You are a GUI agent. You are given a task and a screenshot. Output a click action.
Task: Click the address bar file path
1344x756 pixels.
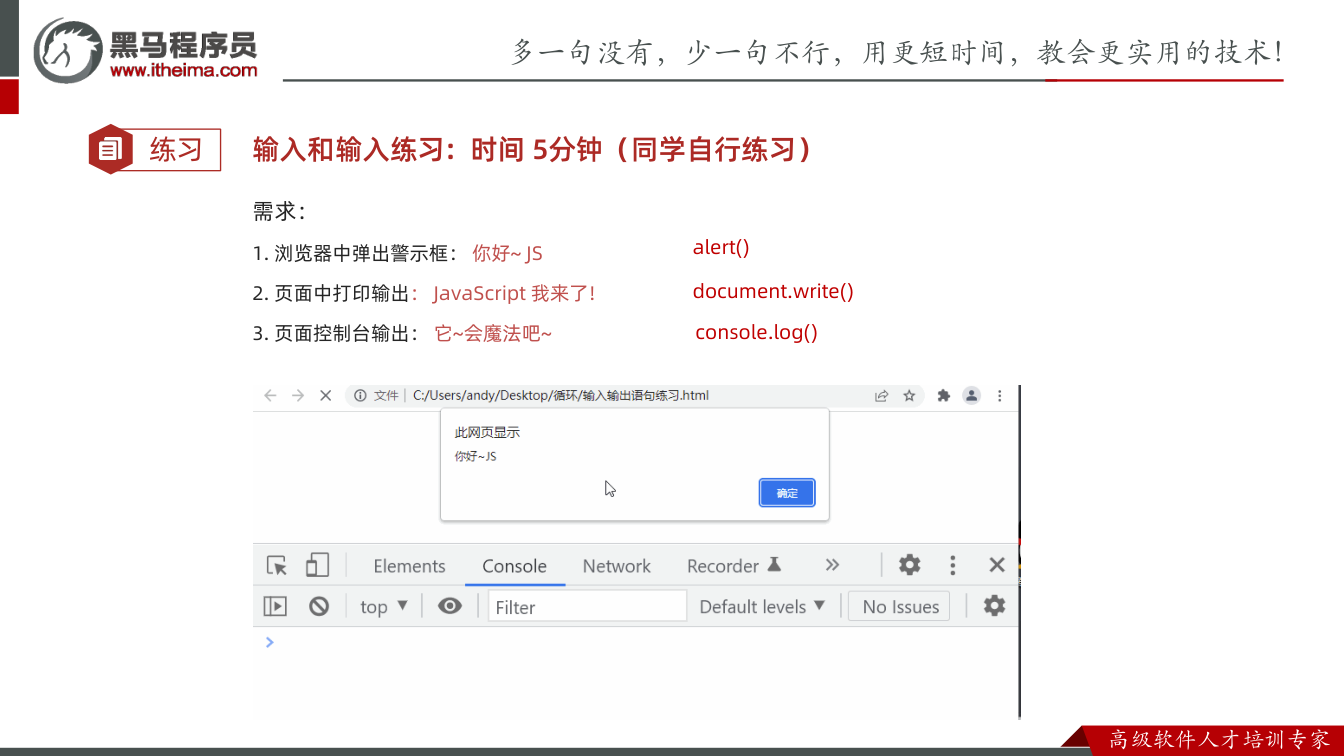click(561, 396)
